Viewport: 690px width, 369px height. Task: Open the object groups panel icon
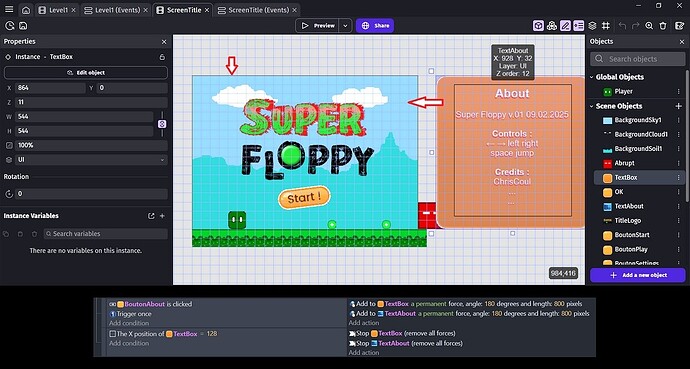click(x=552, y=26)
